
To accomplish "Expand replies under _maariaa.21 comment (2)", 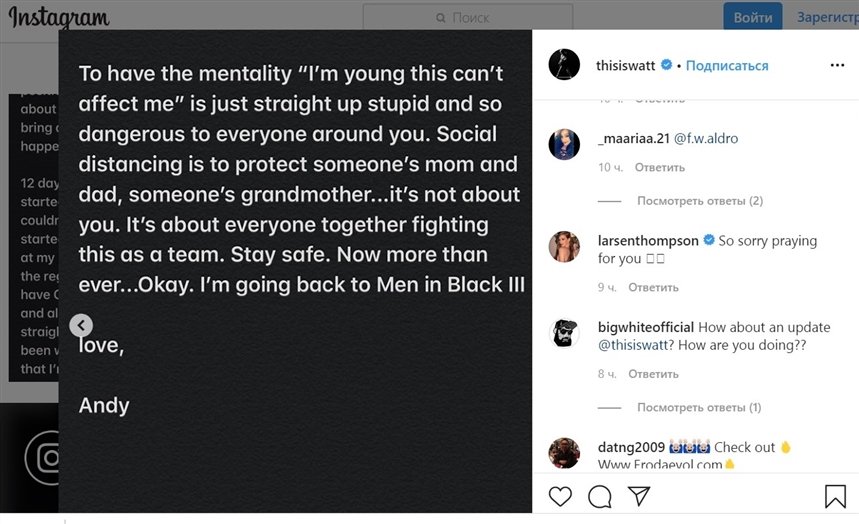I will 700,201.
